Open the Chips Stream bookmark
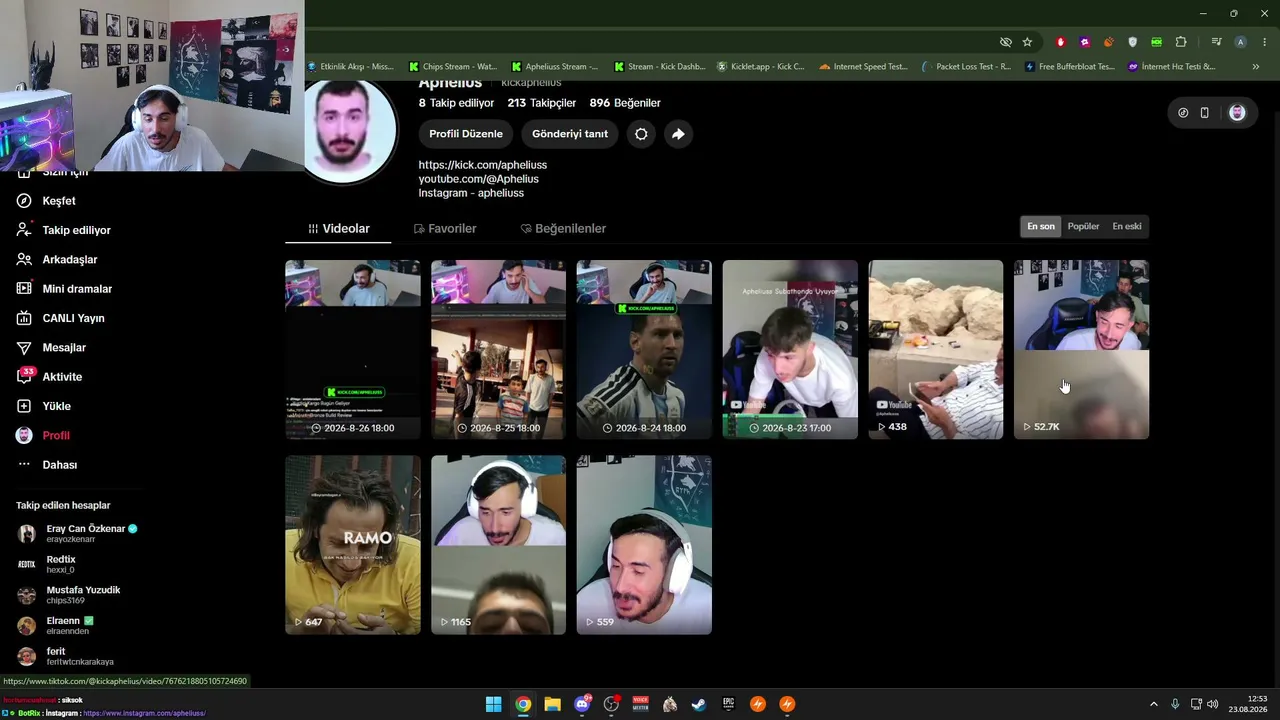Screen dimensions: 1280x720 coord(453,67)
